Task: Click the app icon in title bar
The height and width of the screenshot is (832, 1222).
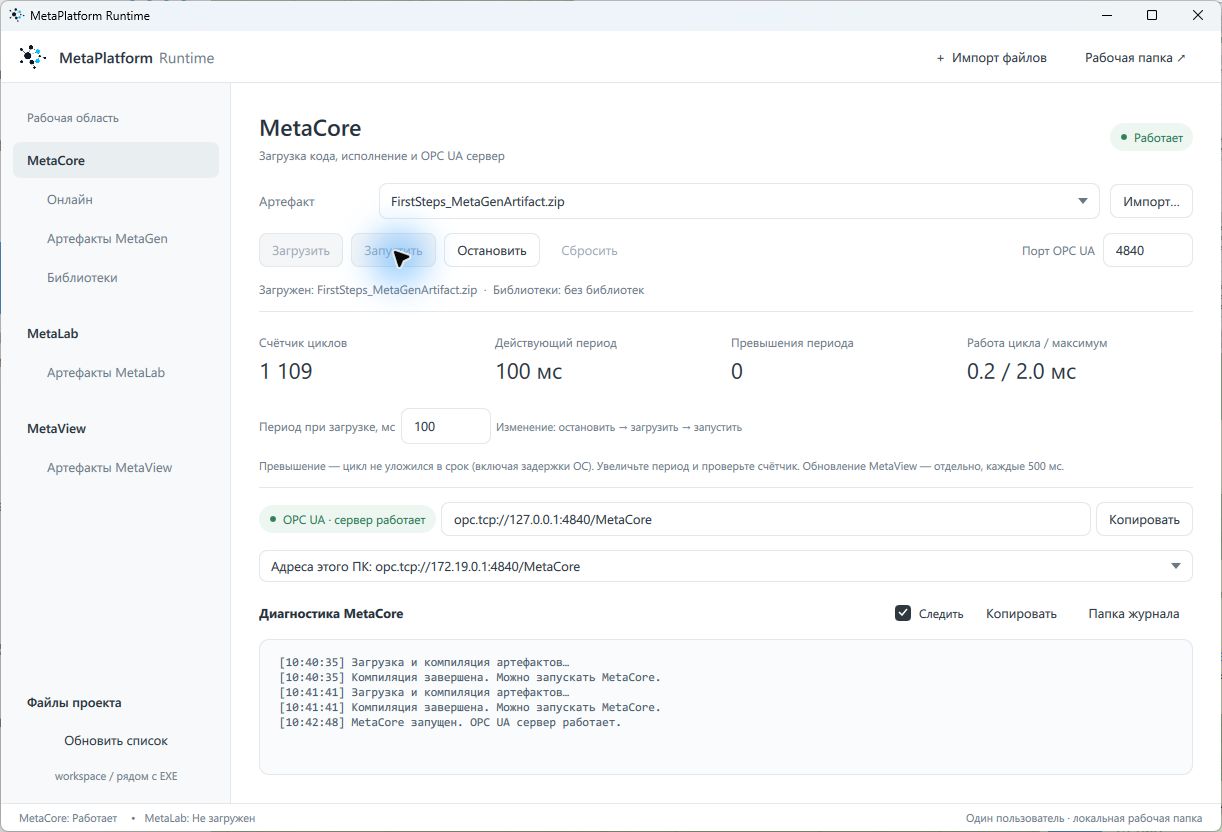Action: coord(17,15)
